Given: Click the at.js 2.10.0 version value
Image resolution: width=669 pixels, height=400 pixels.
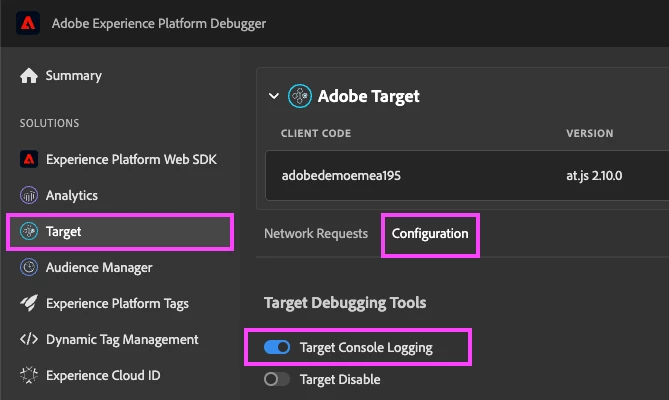Looking at the screenshot, I should [594, 176].
